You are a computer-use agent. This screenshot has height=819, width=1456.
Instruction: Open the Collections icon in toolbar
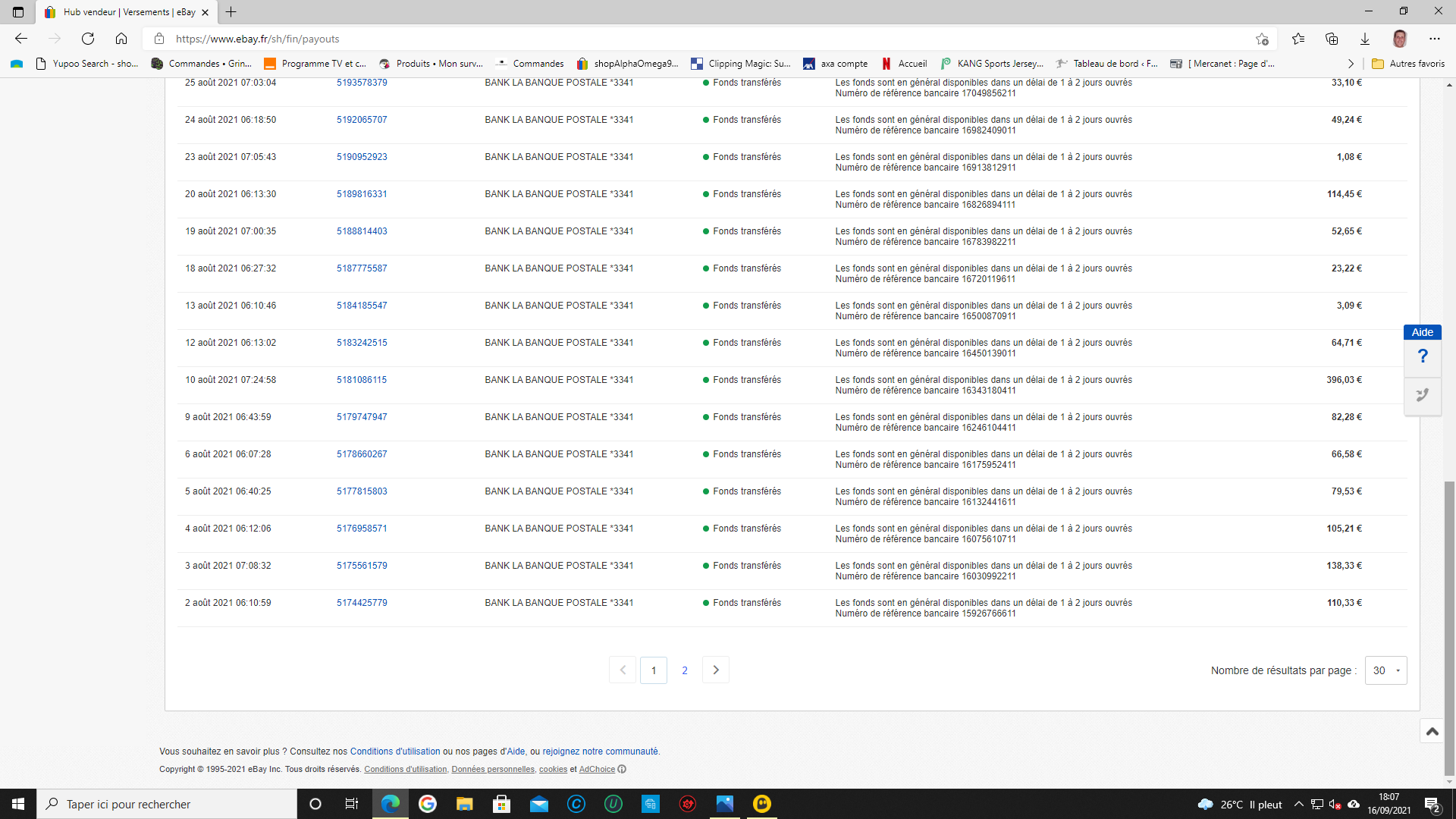1332,39
